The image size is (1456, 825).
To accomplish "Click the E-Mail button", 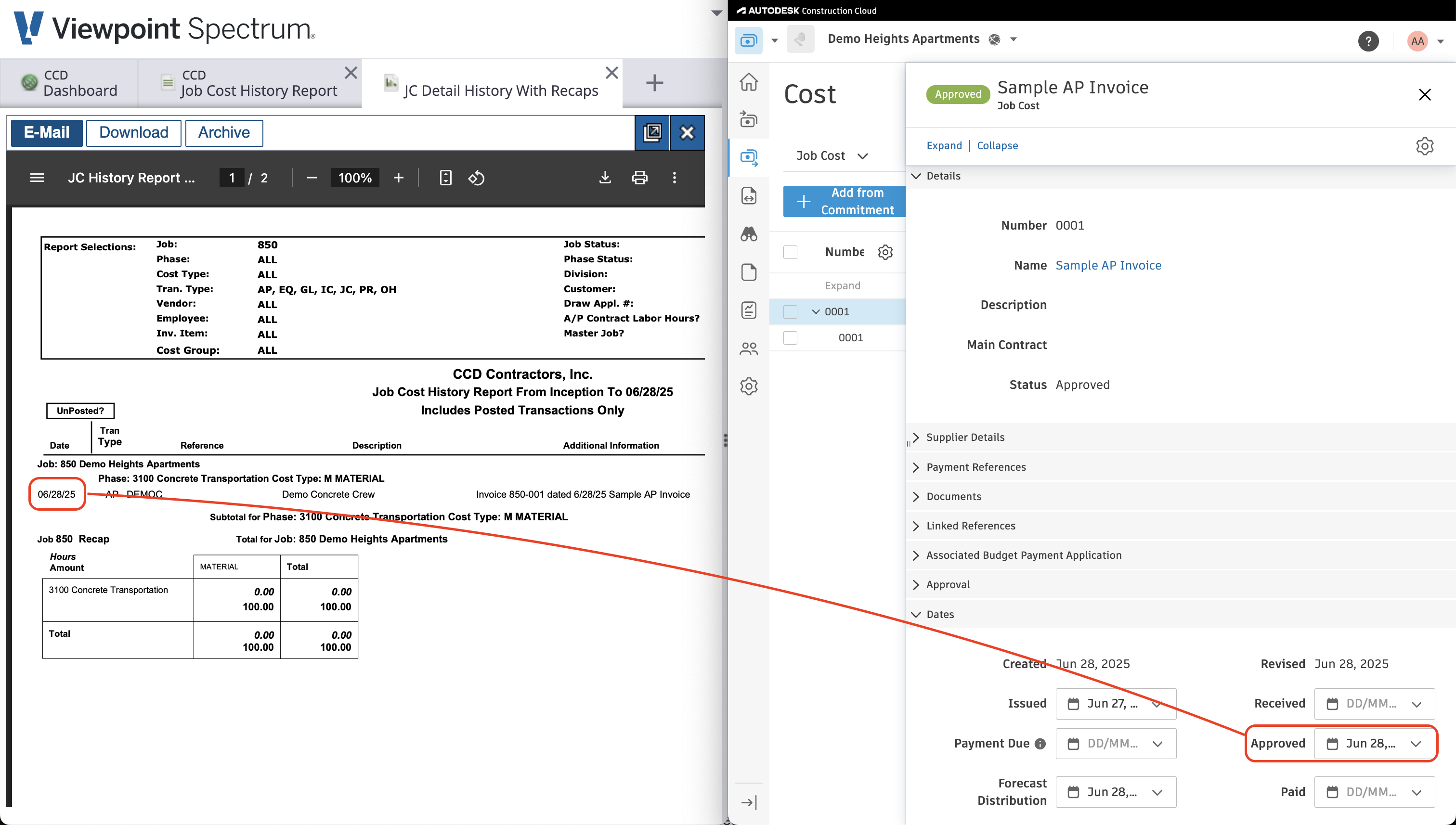I will pos(47,132).
